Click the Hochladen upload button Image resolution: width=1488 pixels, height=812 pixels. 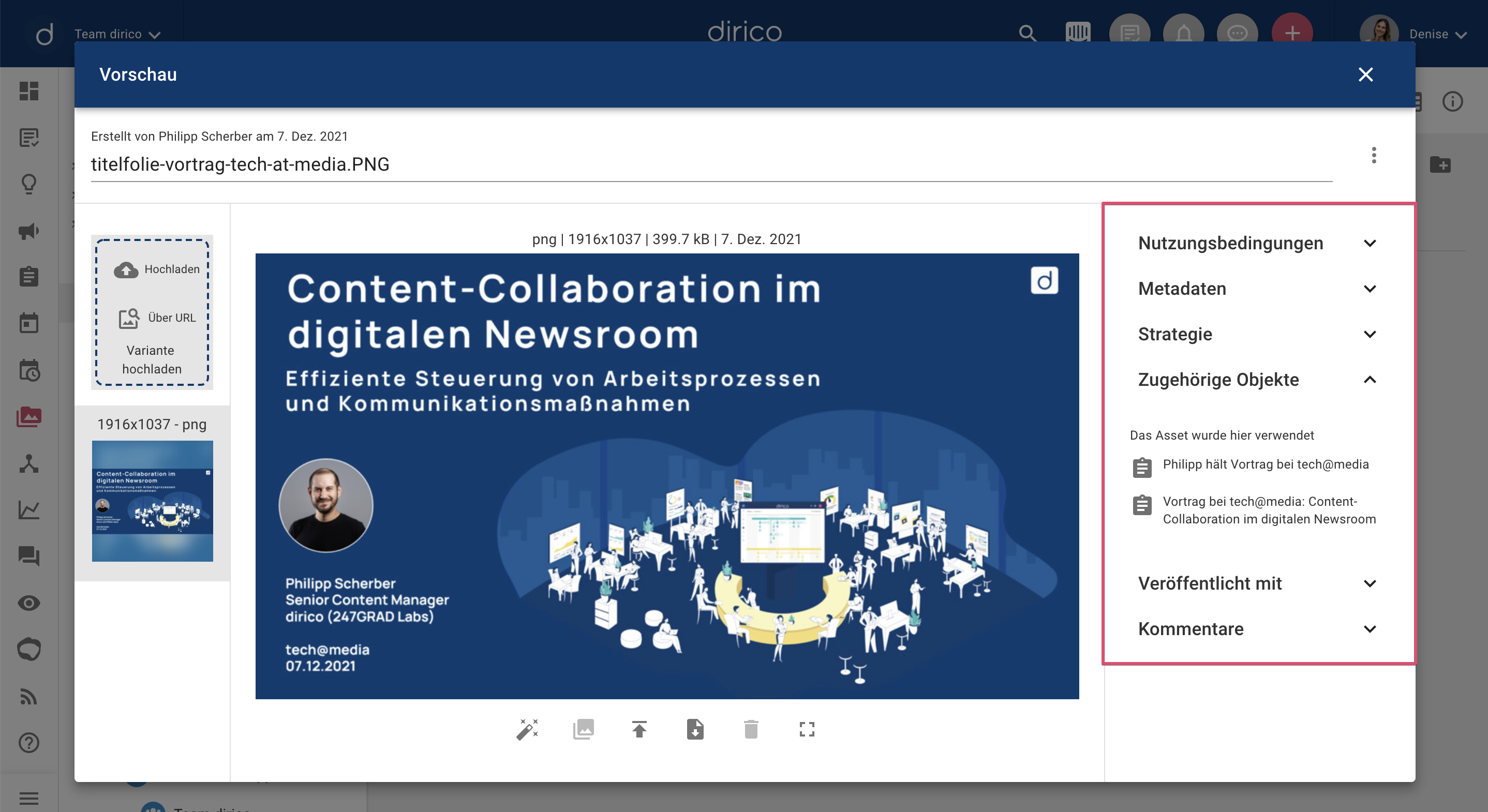point(157,269)
